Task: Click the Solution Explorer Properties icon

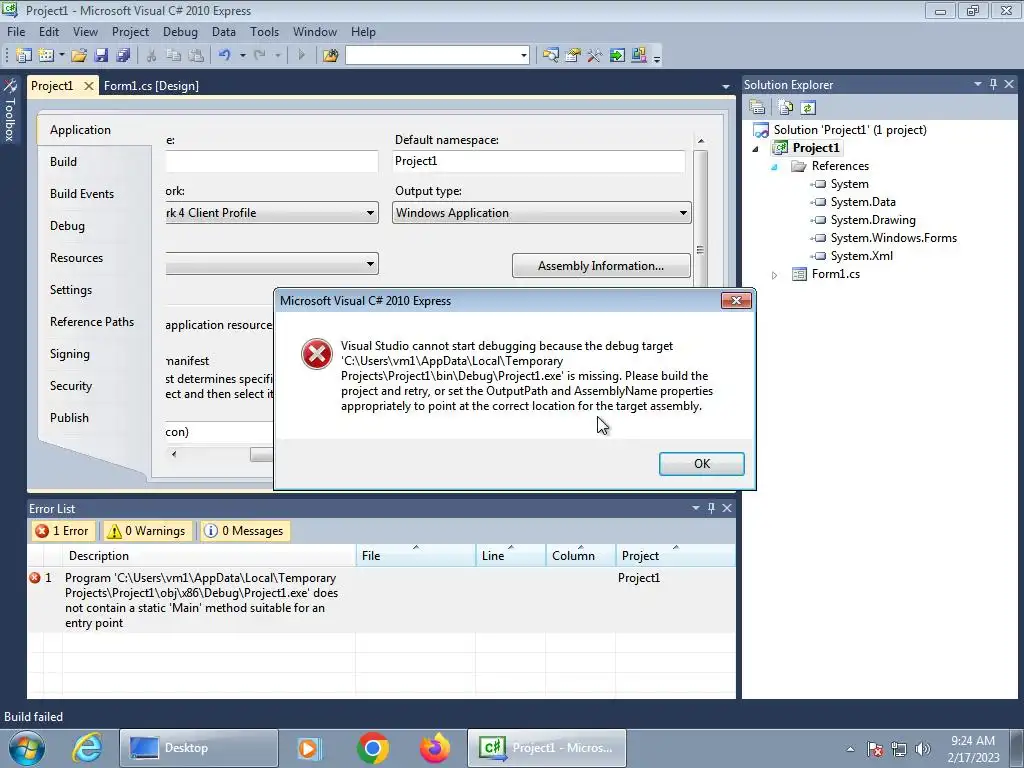Action: (758, 108)
